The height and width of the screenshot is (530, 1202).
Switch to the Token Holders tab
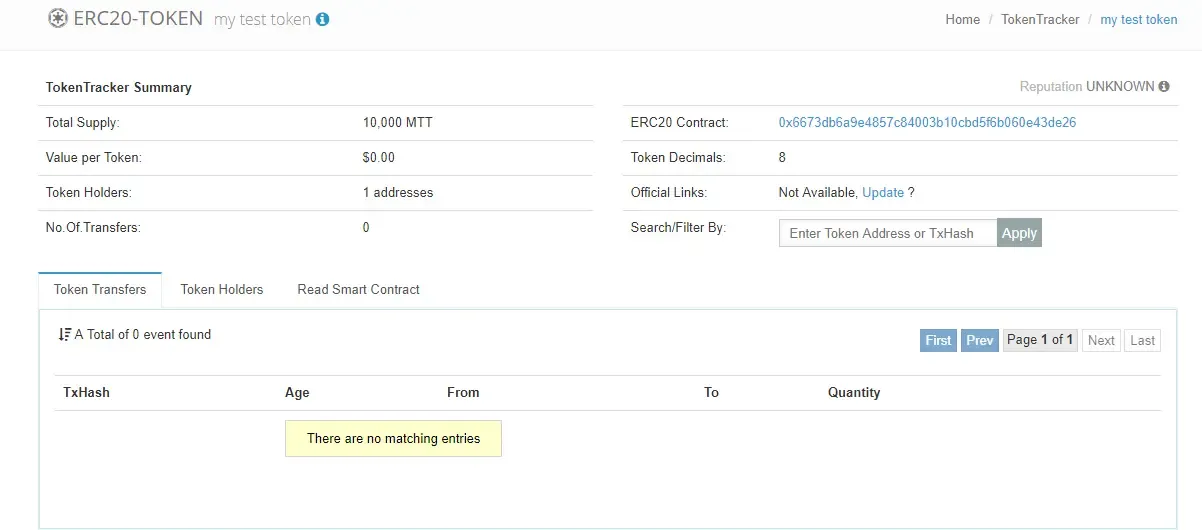(222, 290)
